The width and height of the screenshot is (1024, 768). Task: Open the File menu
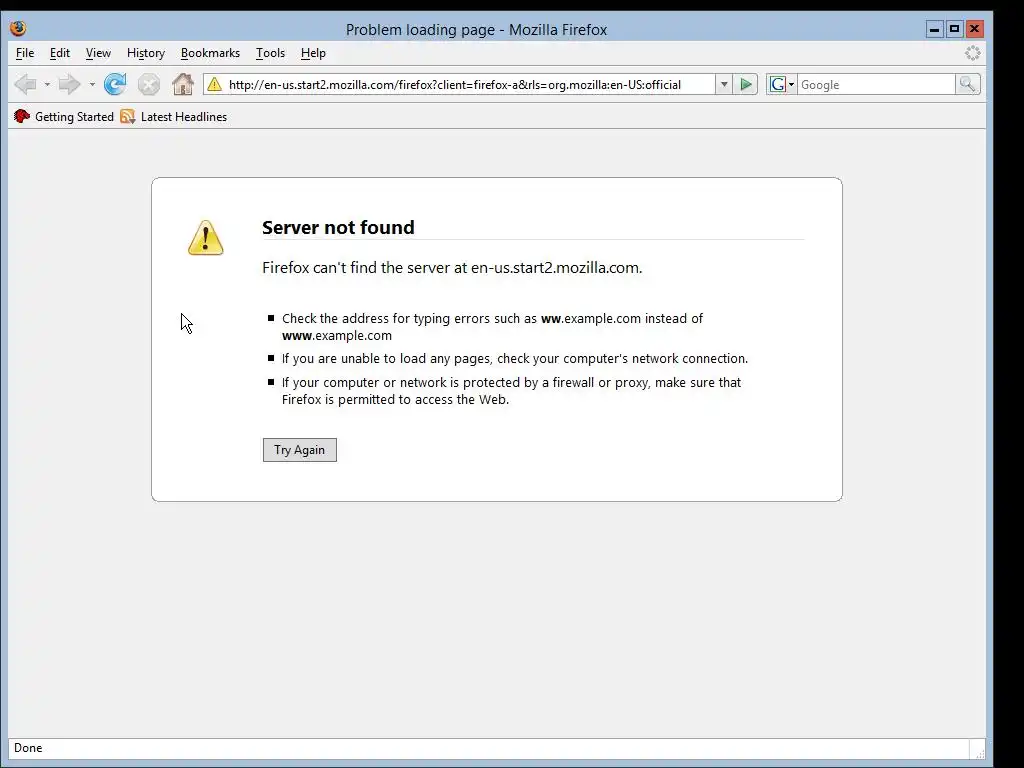point(25,53)
